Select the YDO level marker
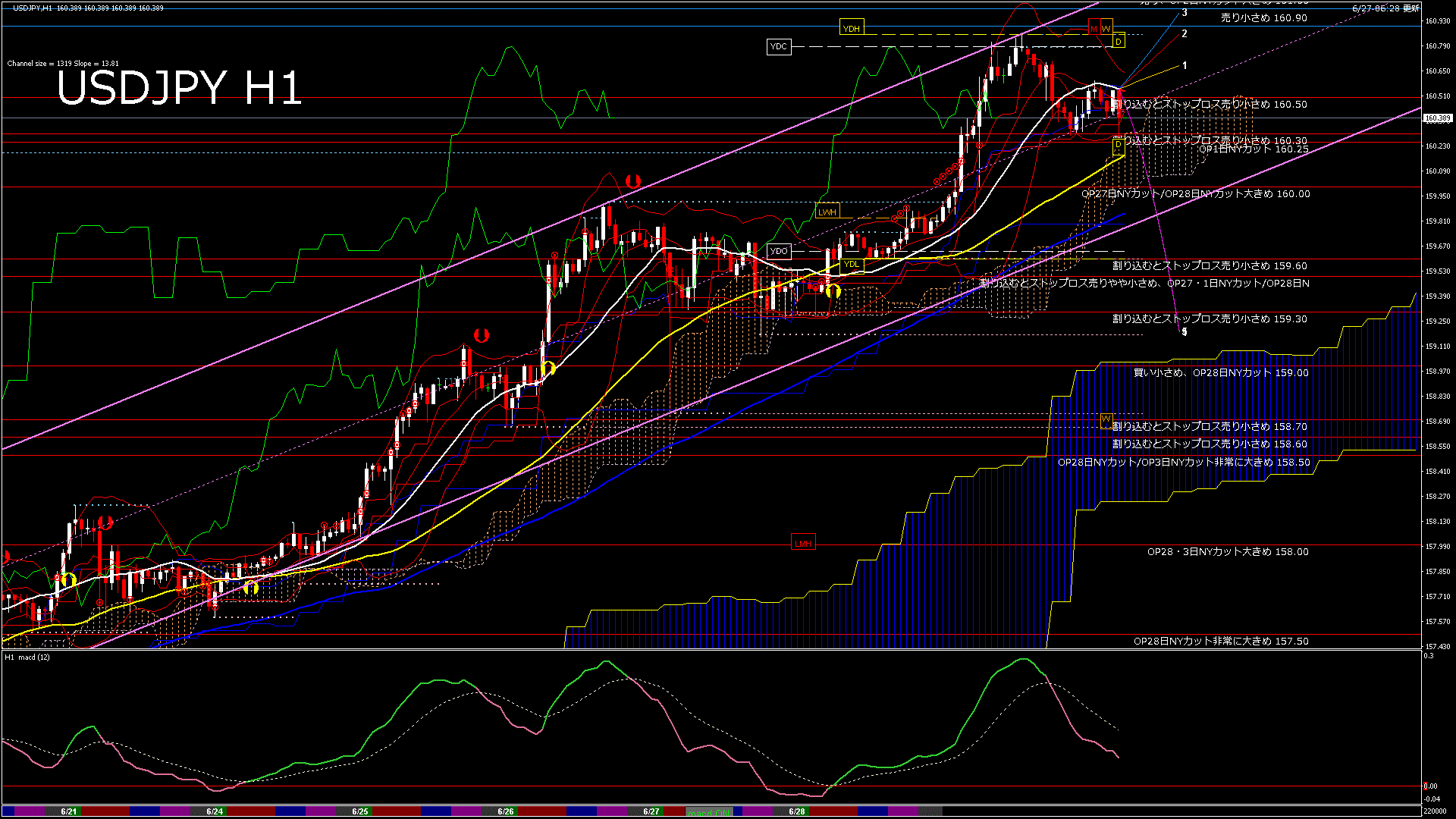The image size is (1456, 819). coord(779,251)
